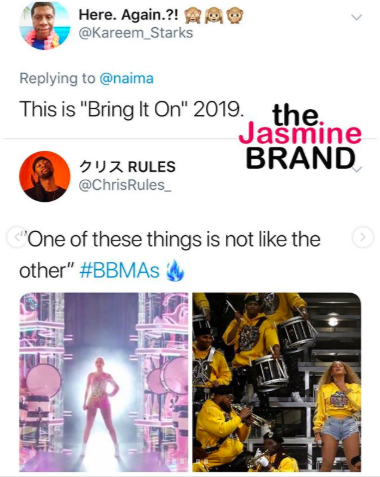The width and height of the screenshot is (380, 477).
Task: Click the "One of these things" tweet text
Action: coord(170,255)
